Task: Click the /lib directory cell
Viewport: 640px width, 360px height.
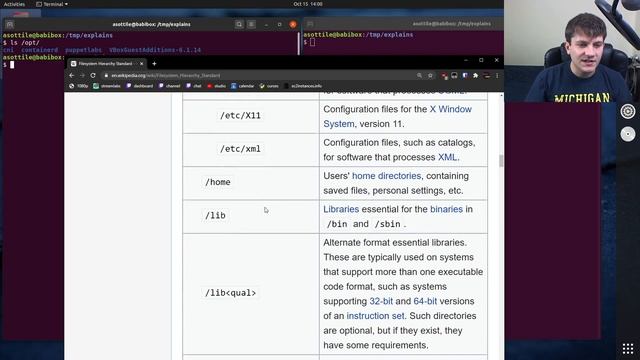Action: pyautogui.click(x=251, y=216)
